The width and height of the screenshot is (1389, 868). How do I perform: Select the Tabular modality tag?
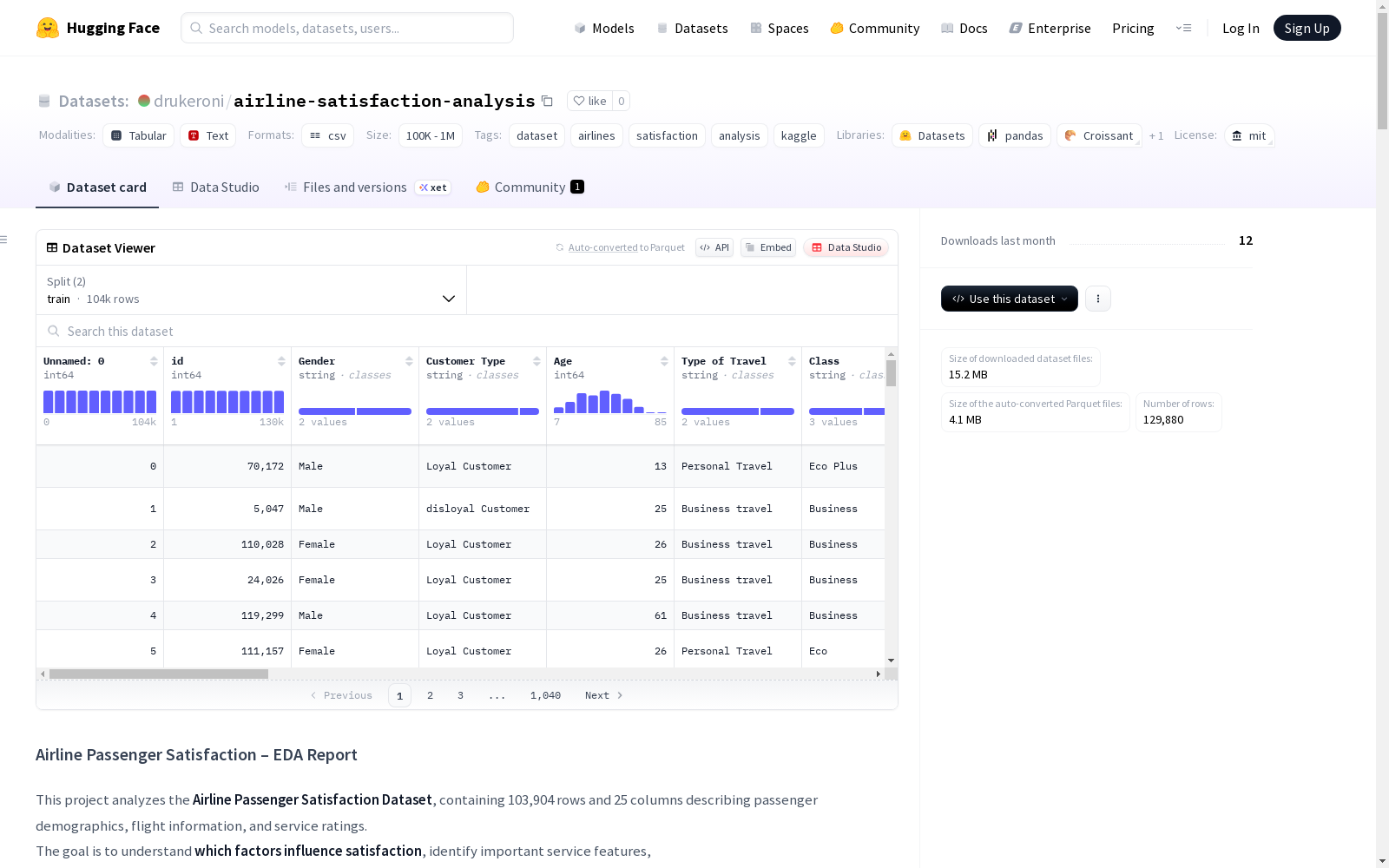139,135
